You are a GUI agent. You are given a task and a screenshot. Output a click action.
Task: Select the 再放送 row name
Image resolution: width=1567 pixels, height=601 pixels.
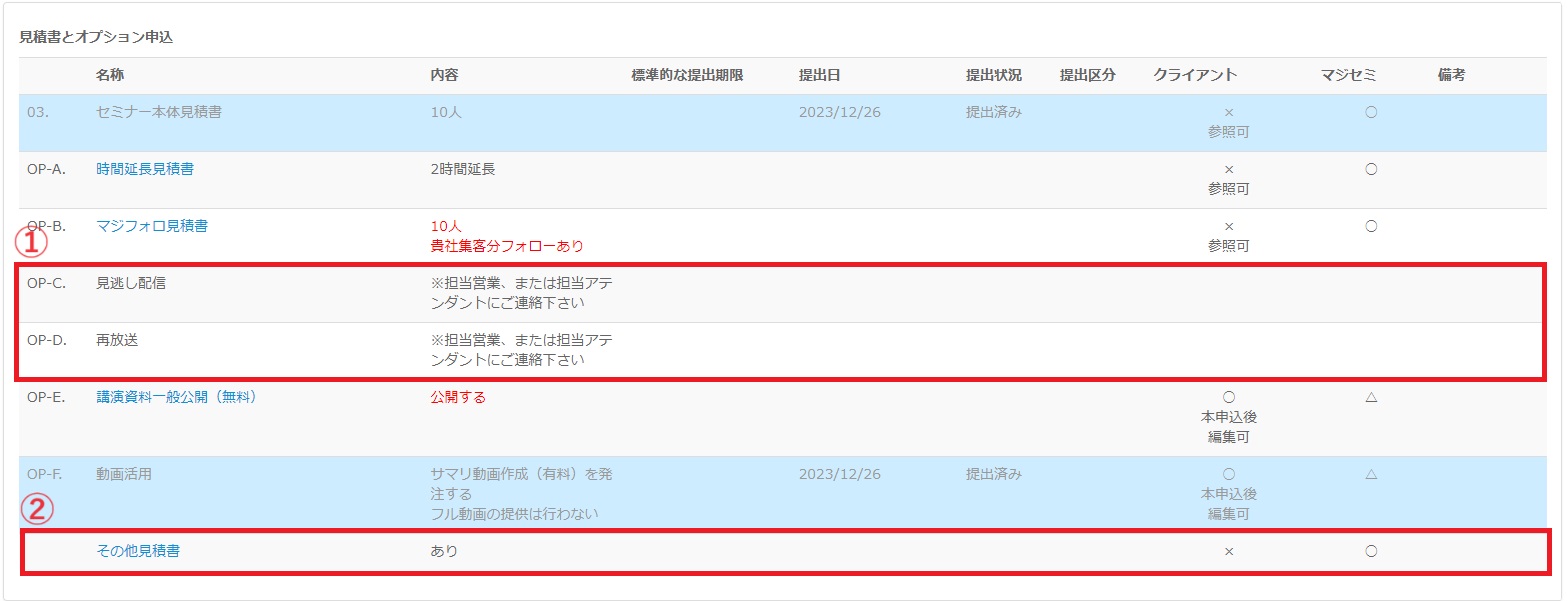[117, 340]
